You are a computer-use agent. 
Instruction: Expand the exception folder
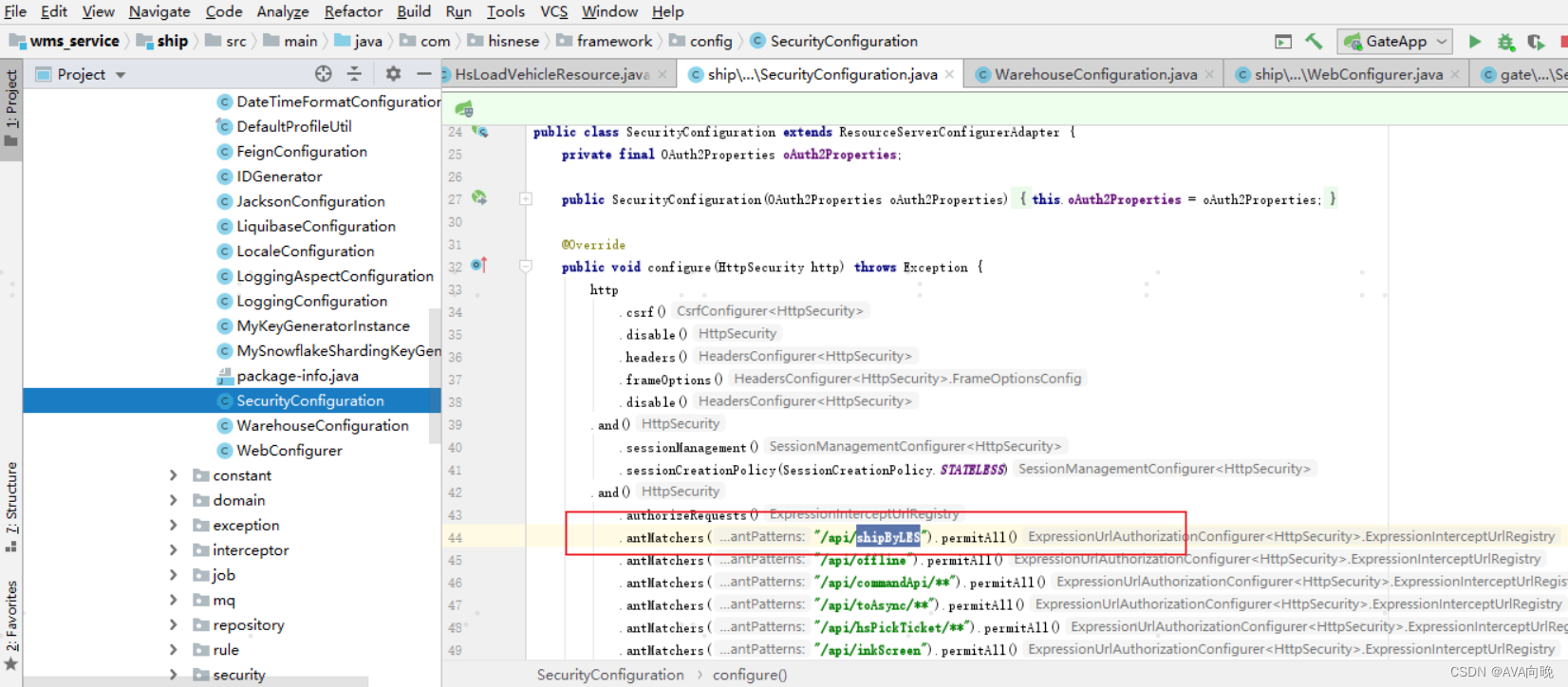click(173, 525)
